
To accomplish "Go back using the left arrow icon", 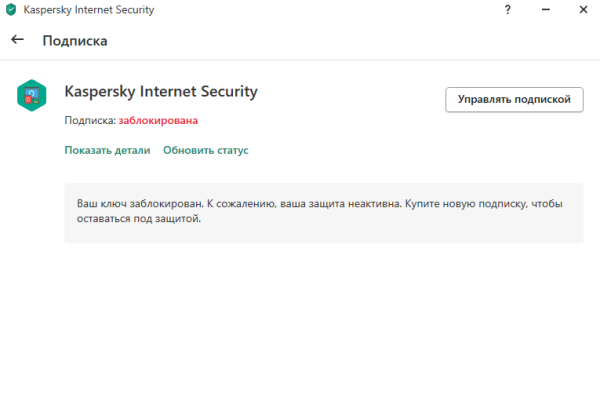I will pyautogui.click(x=17, y=41).
